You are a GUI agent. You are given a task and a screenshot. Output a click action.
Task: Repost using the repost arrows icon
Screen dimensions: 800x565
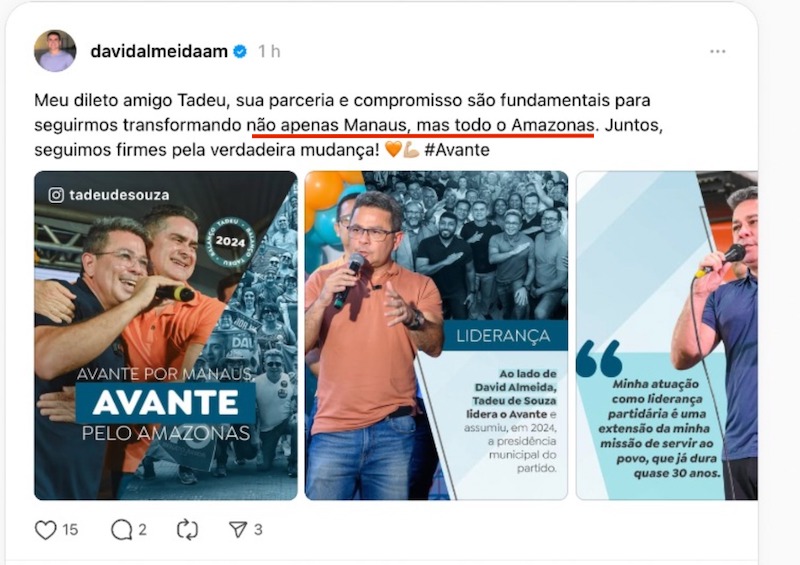pyautogui.click(x=187, y=530)
